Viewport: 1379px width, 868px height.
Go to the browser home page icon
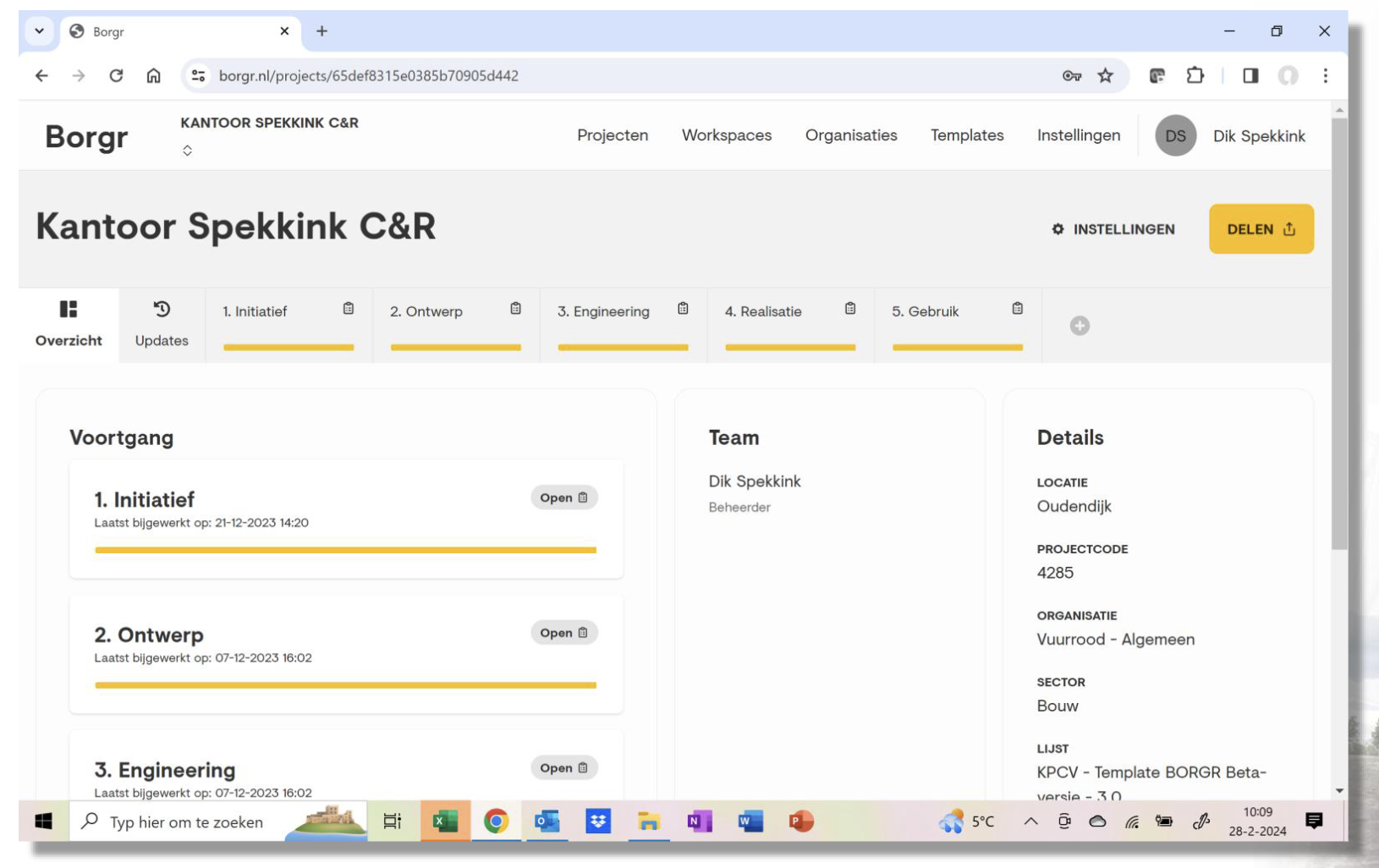pyautogui.click(x=153, y=75)
